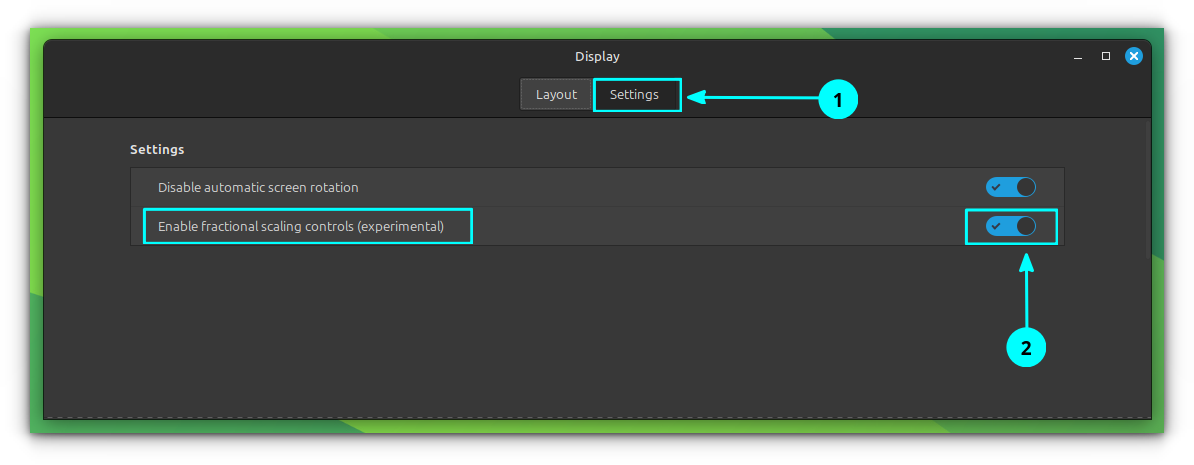The image size is (1194, 465).
Task: Click the dark knob of fractional scaling switch
Action: [x=1024, y=227]
